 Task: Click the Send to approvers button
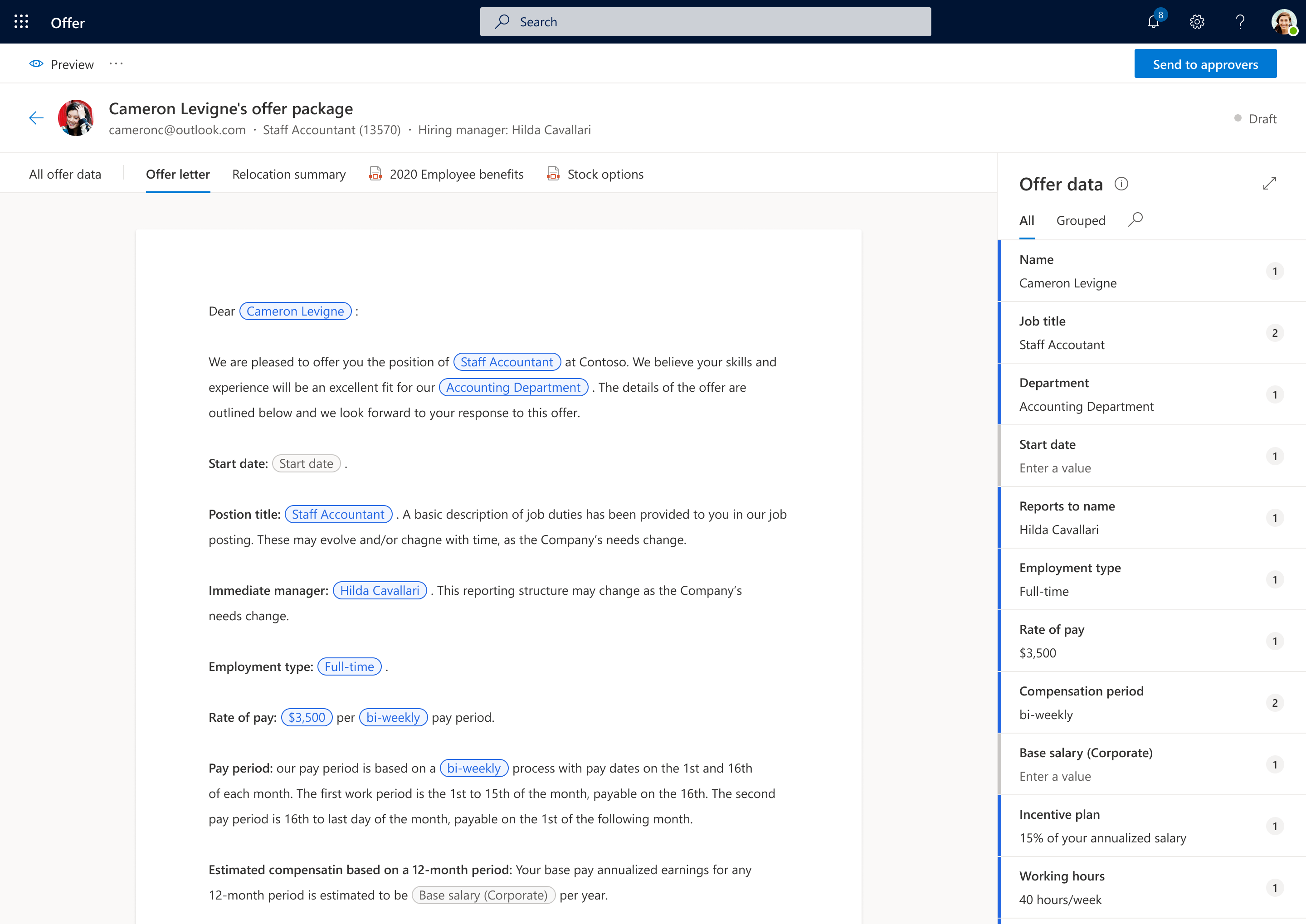click(x=1205, y=64)
